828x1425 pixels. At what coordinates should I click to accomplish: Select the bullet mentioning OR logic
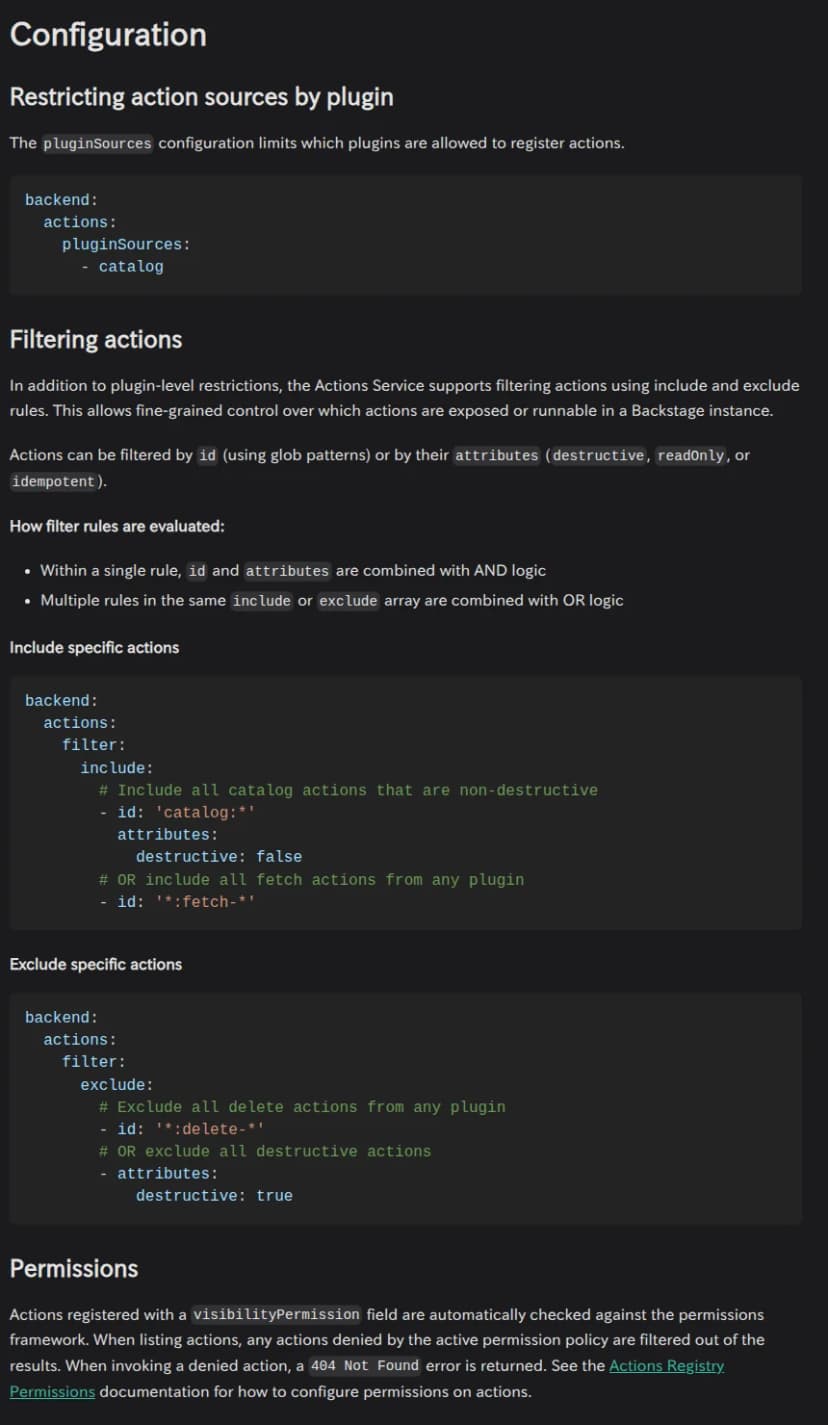[331, 601]
